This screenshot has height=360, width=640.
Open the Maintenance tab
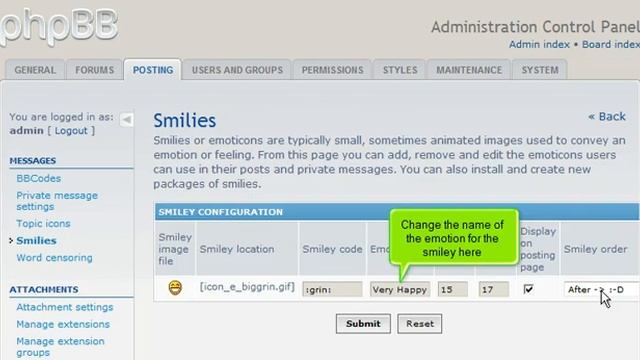point(469,70)
